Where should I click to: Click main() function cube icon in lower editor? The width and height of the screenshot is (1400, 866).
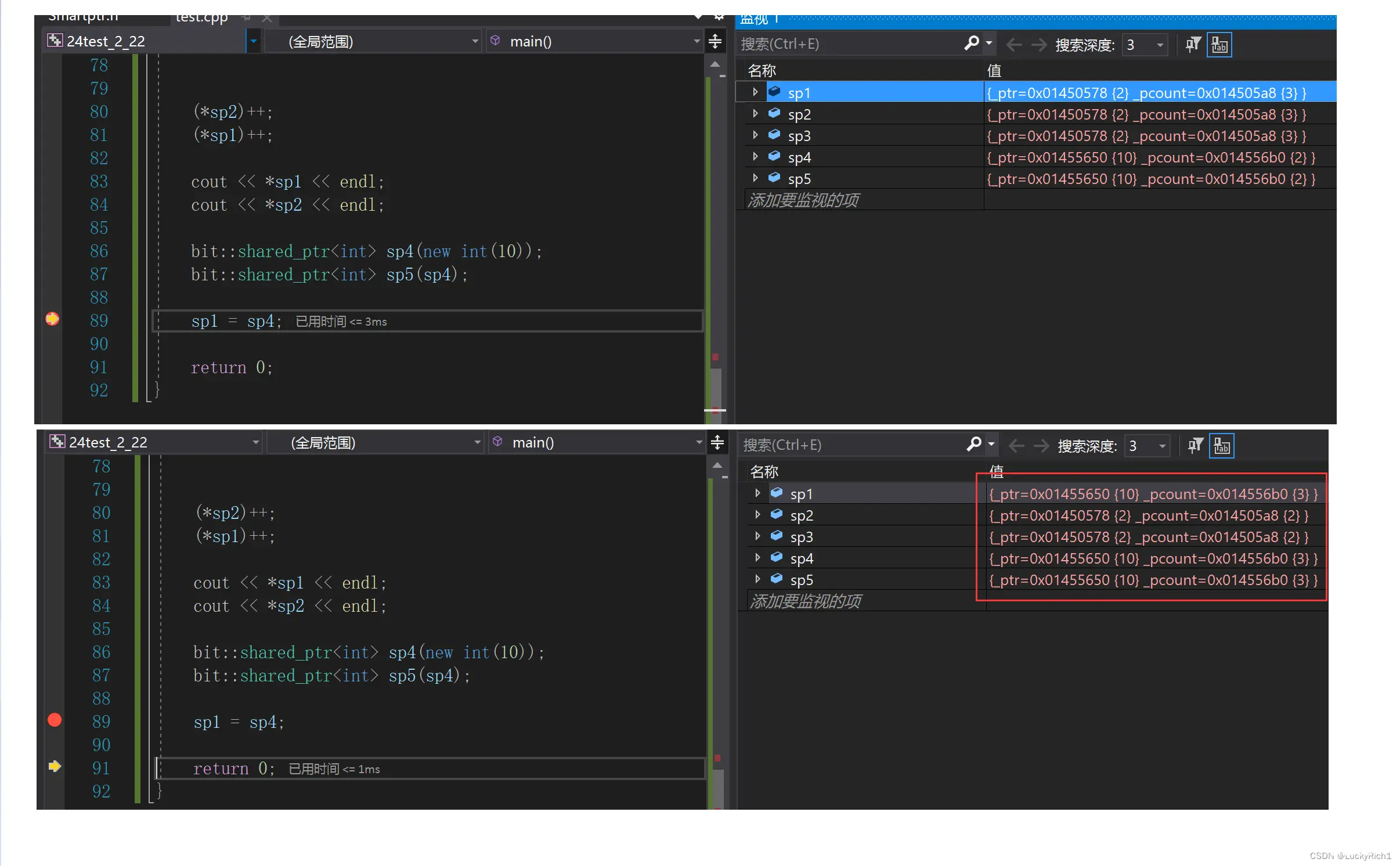(x=498, y=442)
